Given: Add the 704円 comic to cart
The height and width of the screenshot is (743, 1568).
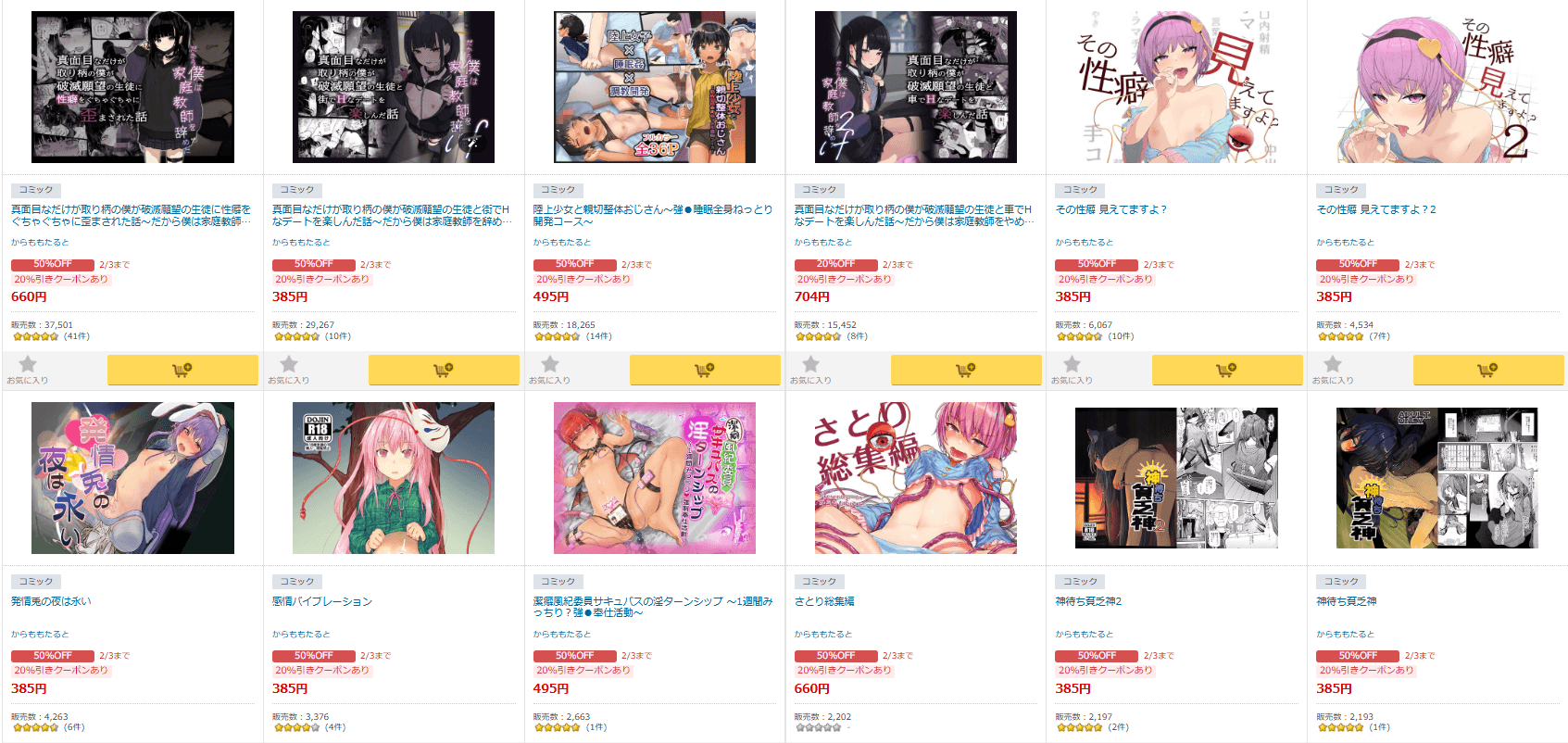Looking at the screenshot, I should 966,370.
